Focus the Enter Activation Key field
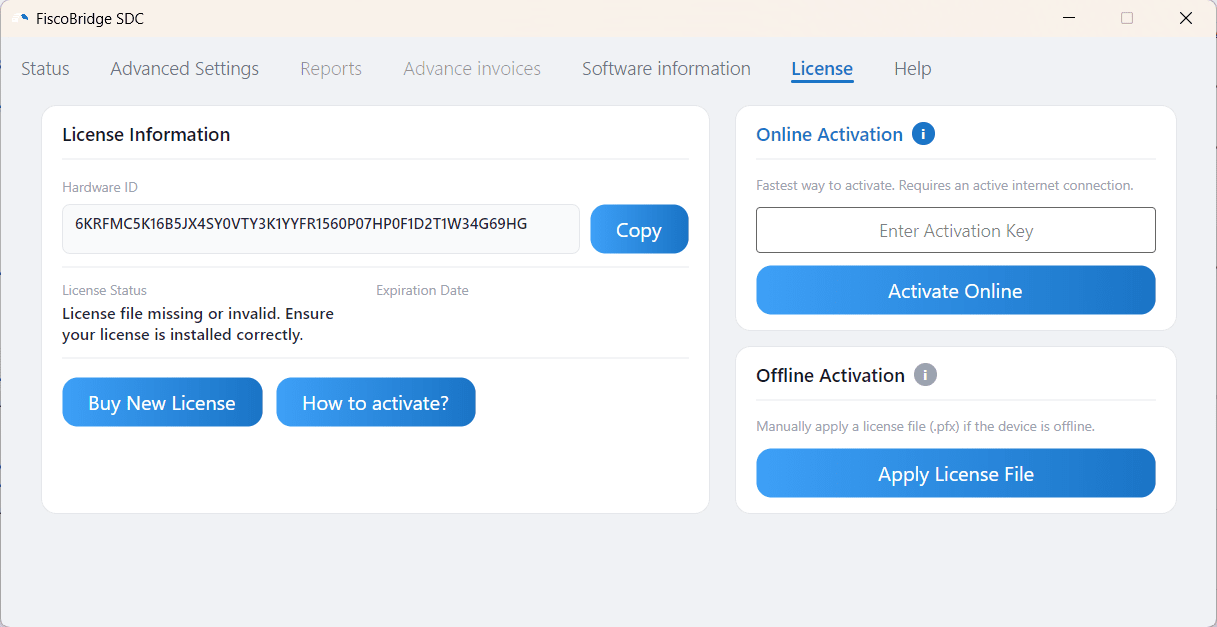The image size is (1217, 627). (x=955, y=230)
